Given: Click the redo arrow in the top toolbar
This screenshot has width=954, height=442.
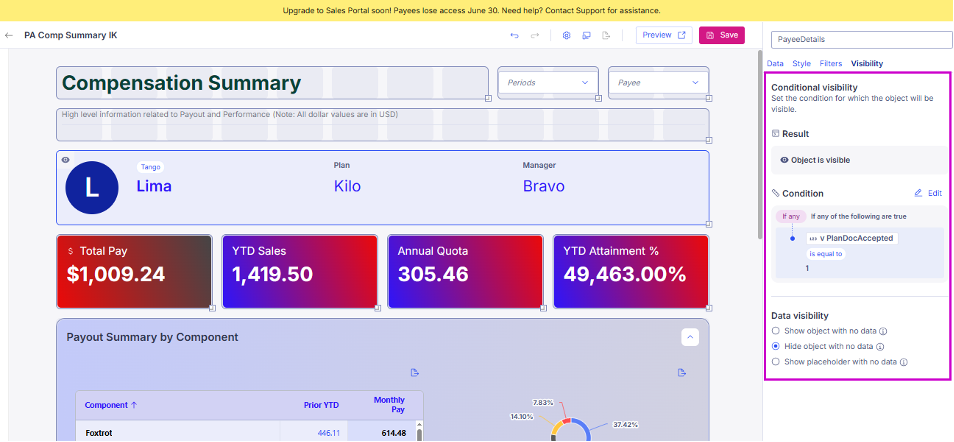Looking at the screenshot, I should (535, 35).
